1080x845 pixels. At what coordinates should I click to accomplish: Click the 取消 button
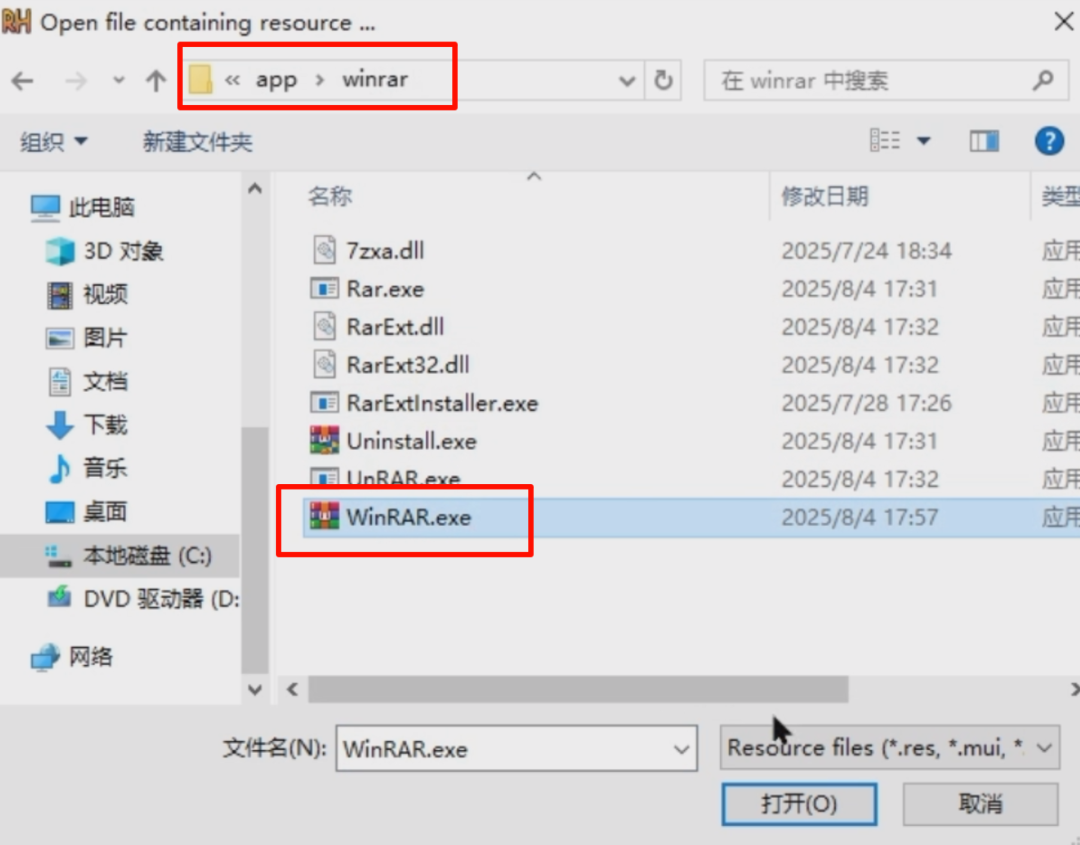980,803
